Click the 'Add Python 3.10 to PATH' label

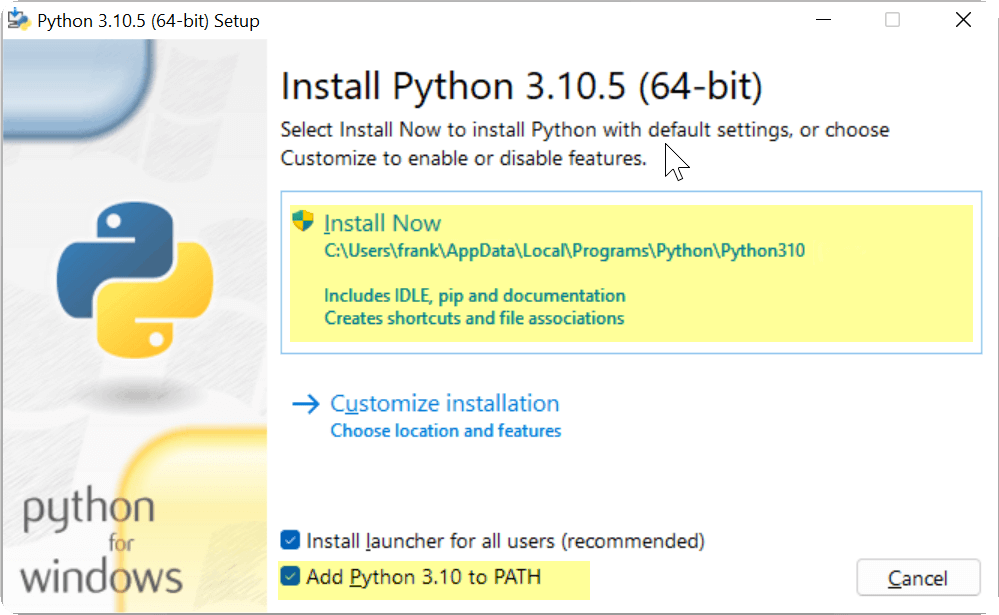pos(424,577)
